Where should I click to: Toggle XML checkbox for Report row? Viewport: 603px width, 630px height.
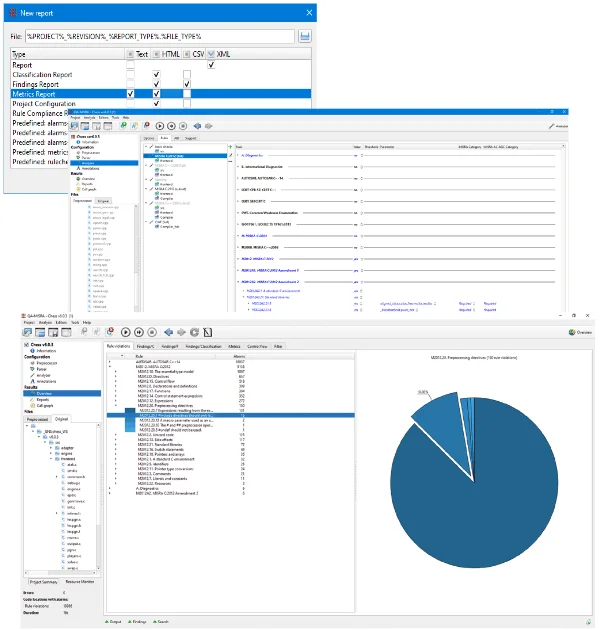pos(211,65)
